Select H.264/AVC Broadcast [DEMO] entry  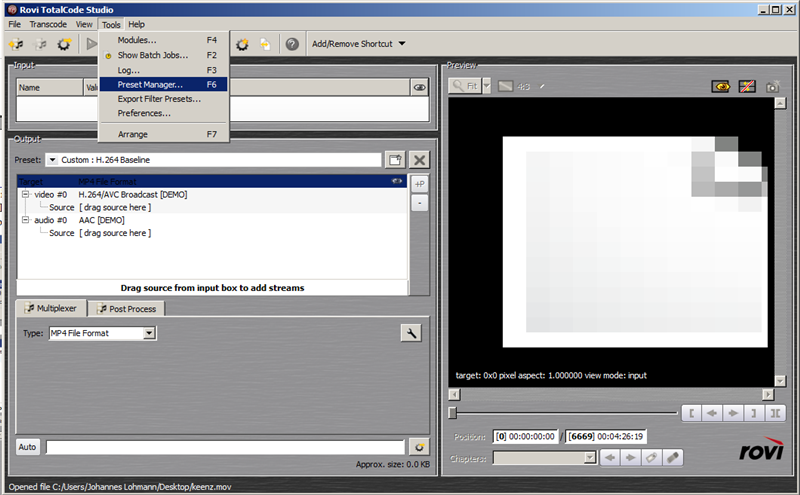pos(133,194)
